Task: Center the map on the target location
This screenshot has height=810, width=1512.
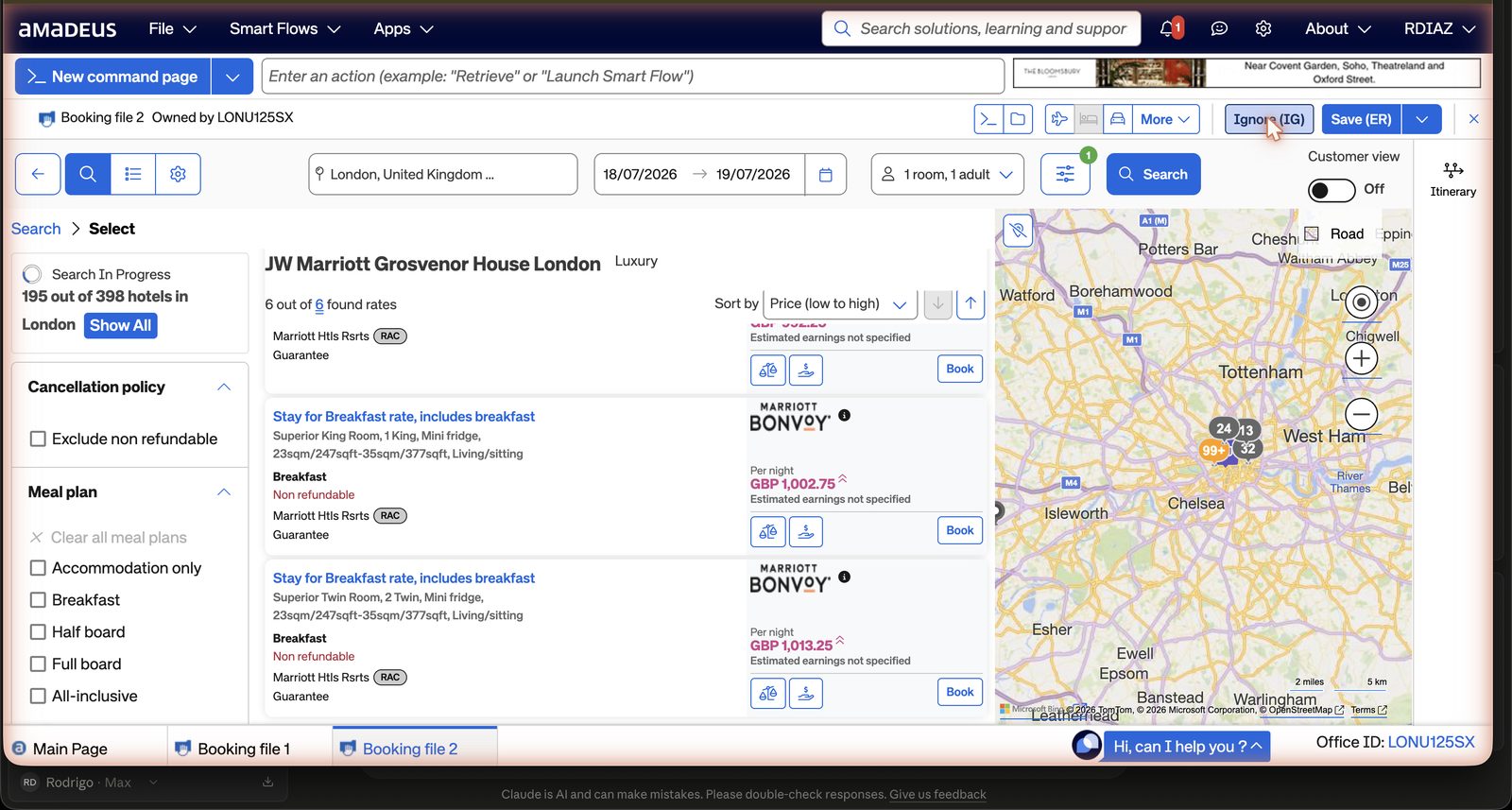Action: click(1361, 302)
